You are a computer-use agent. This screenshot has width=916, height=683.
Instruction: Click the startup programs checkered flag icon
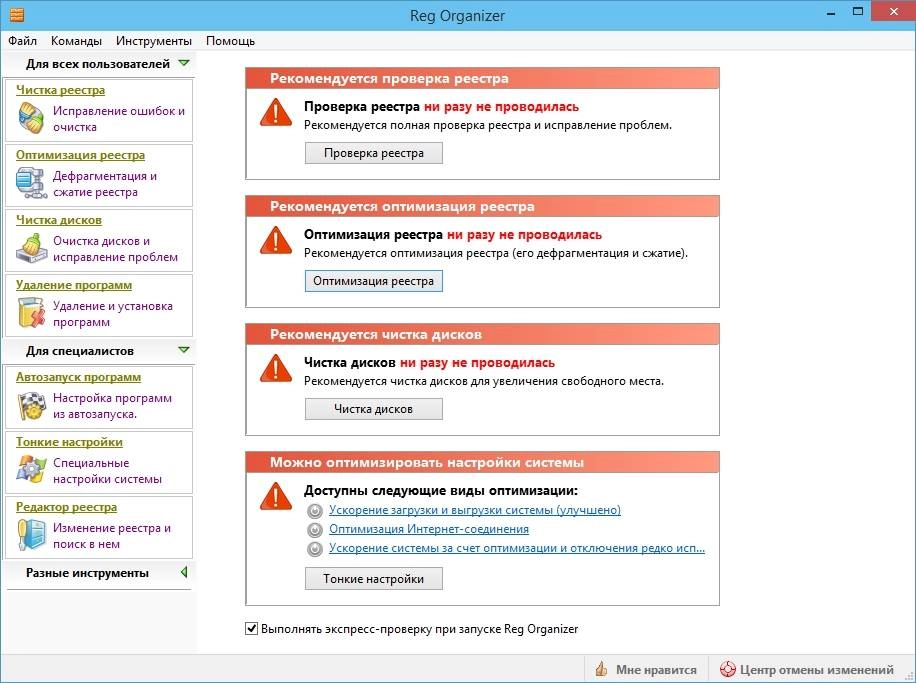(x=32, y=405)
